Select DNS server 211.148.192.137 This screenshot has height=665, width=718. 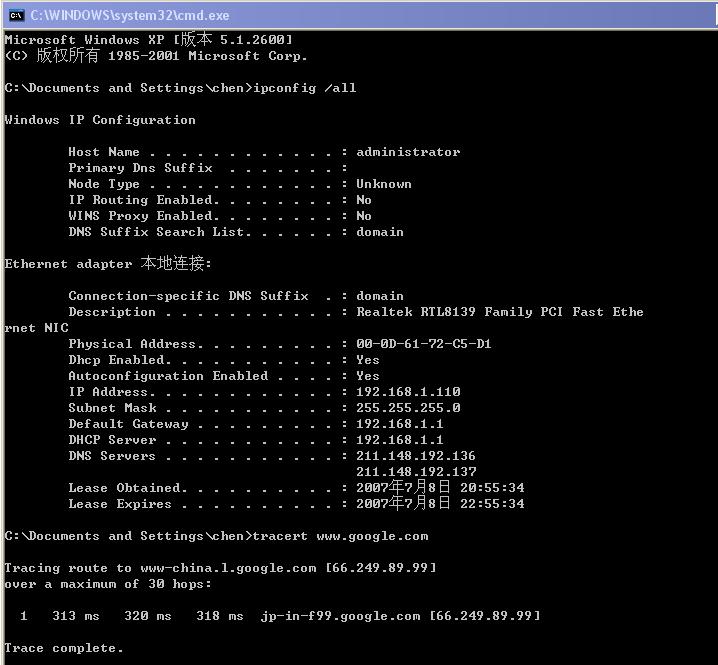[x=416, y=472]
